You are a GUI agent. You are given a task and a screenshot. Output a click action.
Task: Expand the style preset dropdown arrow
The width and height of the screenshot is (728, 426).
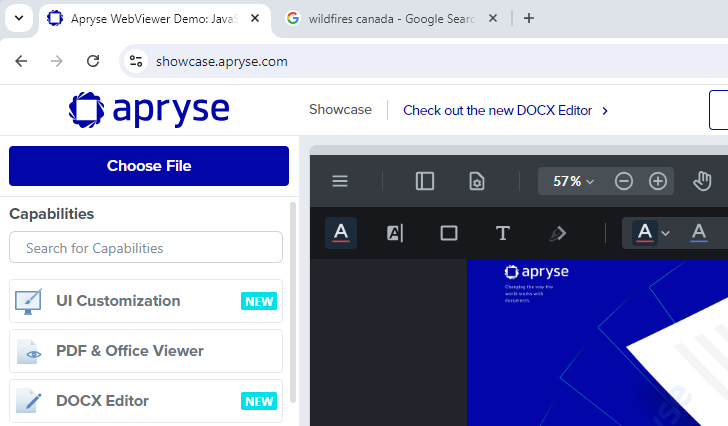pyautogui.click(x=665, y=233)
